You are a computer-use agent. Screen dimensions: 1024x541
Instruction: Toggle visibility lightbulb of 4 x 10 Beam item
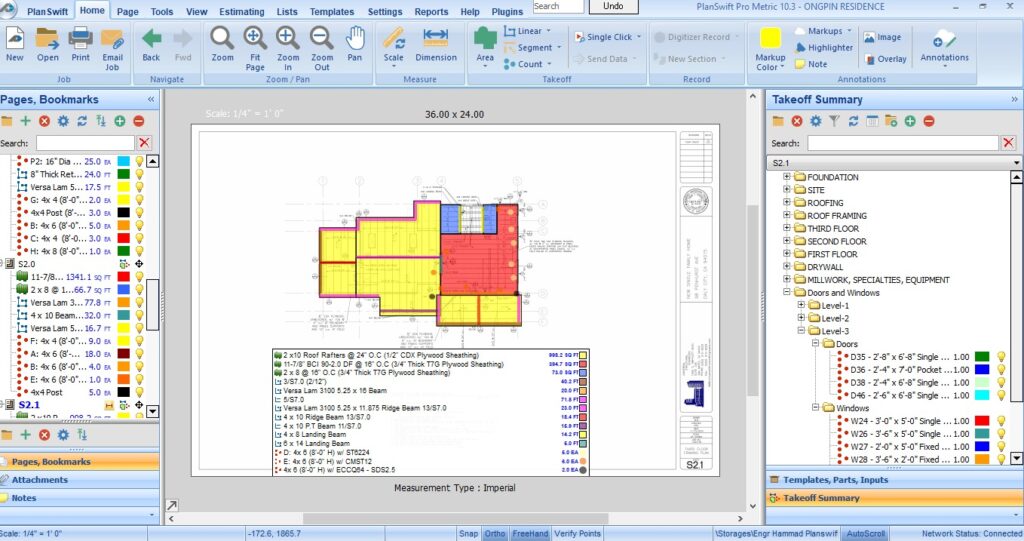(139, 316)
